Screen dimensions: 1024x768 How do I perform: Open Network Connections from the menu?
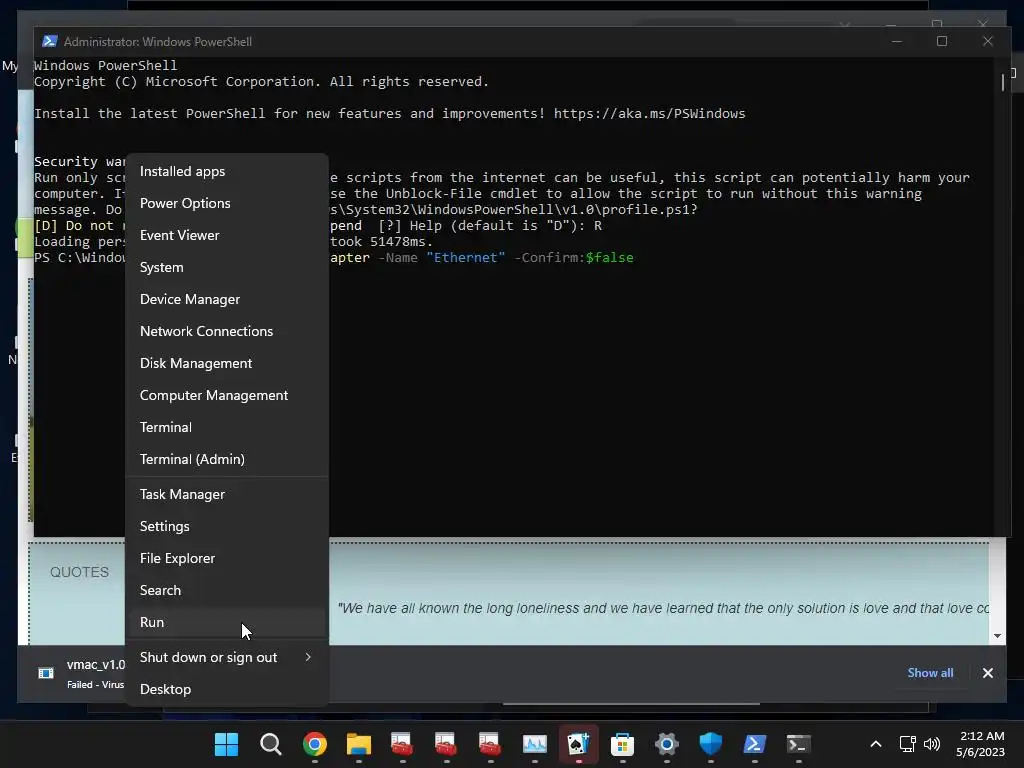click(227, 331)
